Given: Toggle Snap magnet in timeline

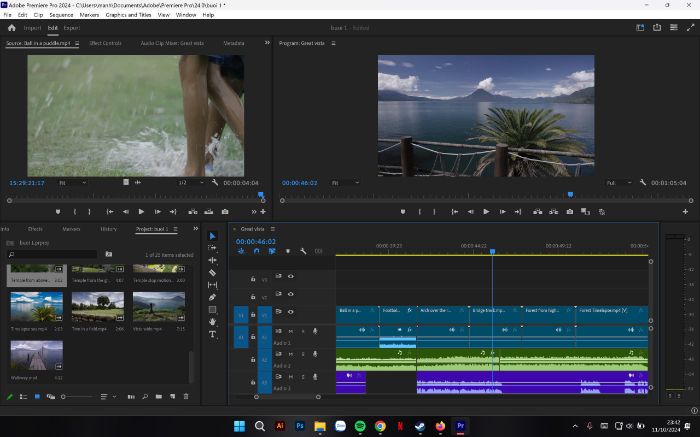Looking at the screenshot, I should 256,251.
